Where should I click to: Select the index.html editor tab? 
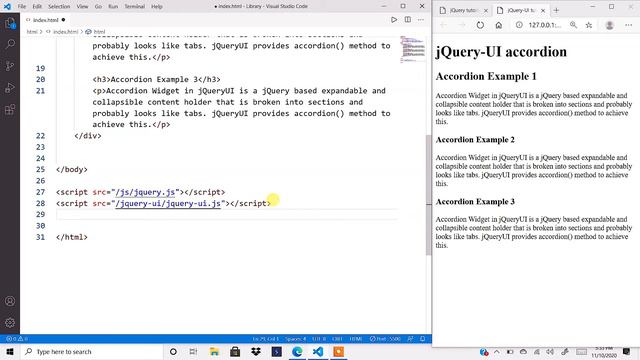[45, 20]
